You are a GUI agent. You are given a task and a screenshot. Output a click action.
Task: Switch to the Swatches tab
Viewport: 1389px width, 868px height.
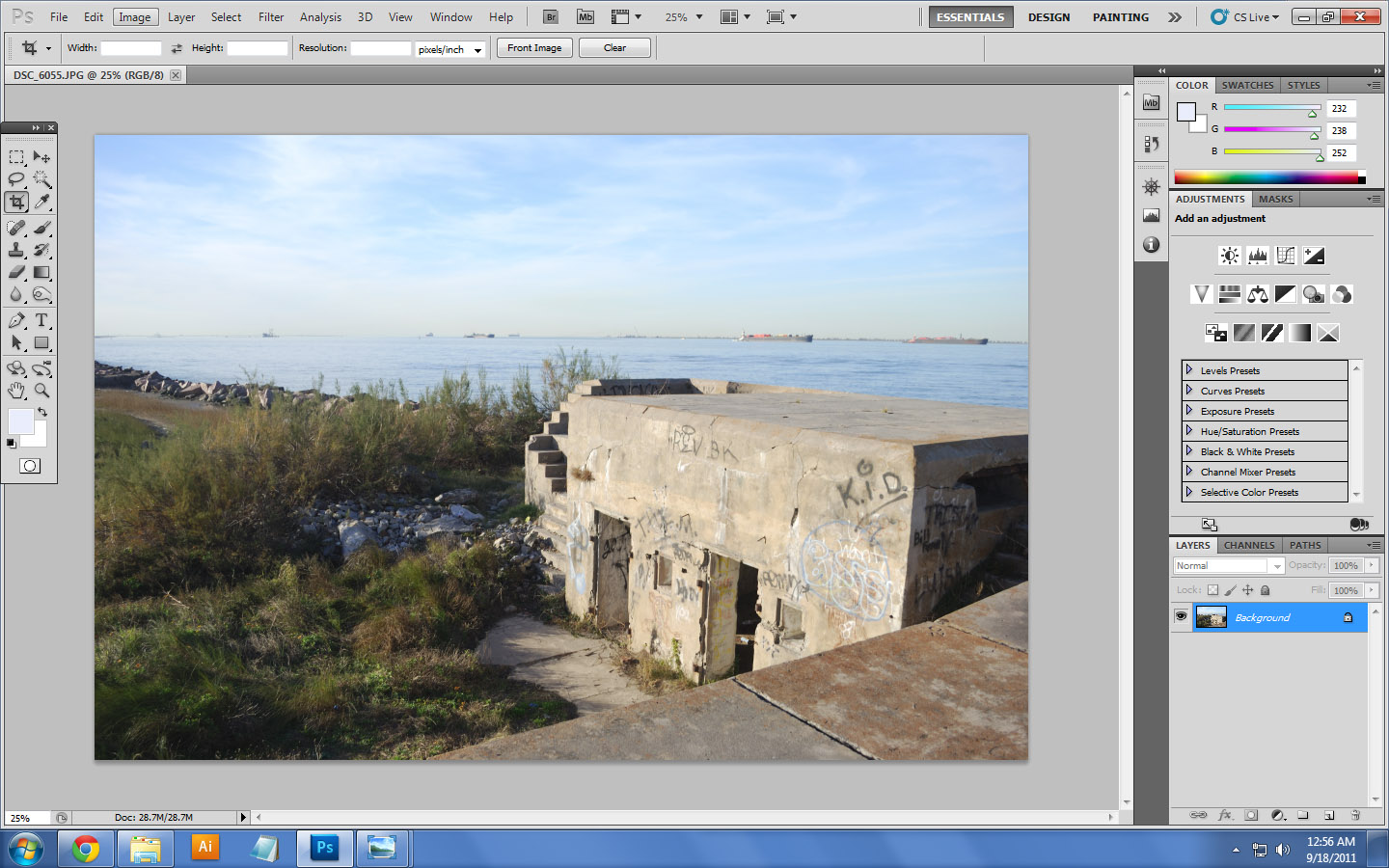pyautogui.click(x=1247, y=85)
